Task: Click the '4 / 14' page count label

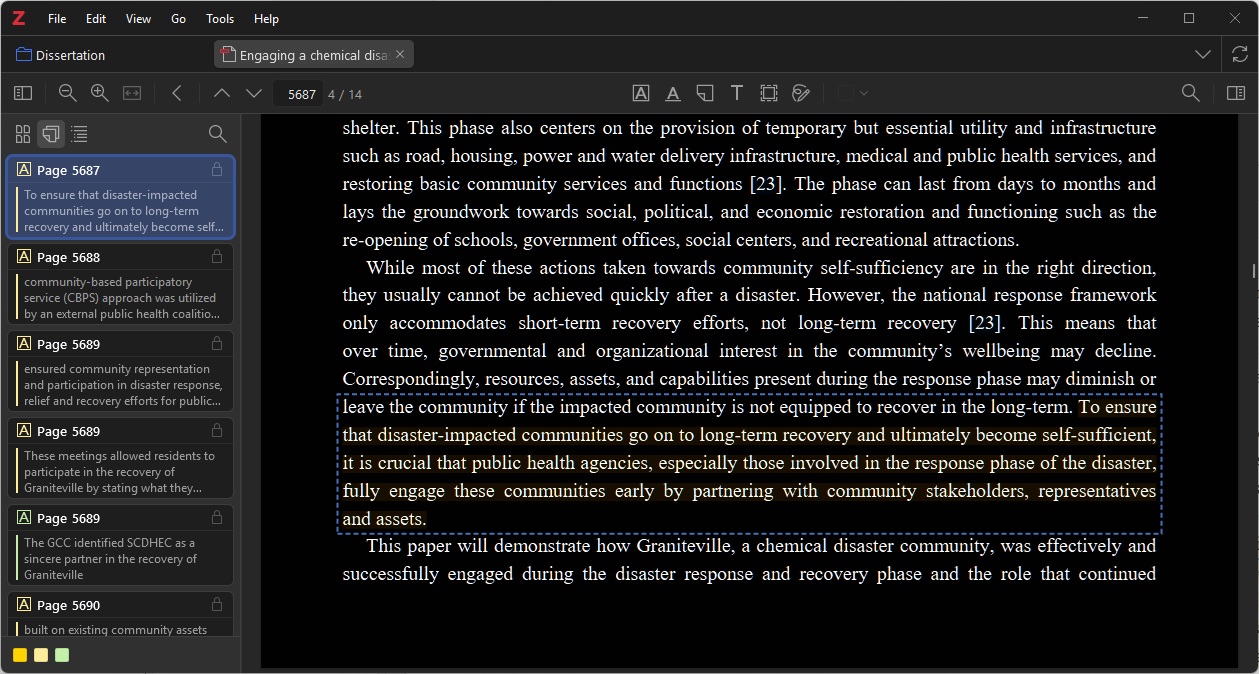Action: coord(345,94)
